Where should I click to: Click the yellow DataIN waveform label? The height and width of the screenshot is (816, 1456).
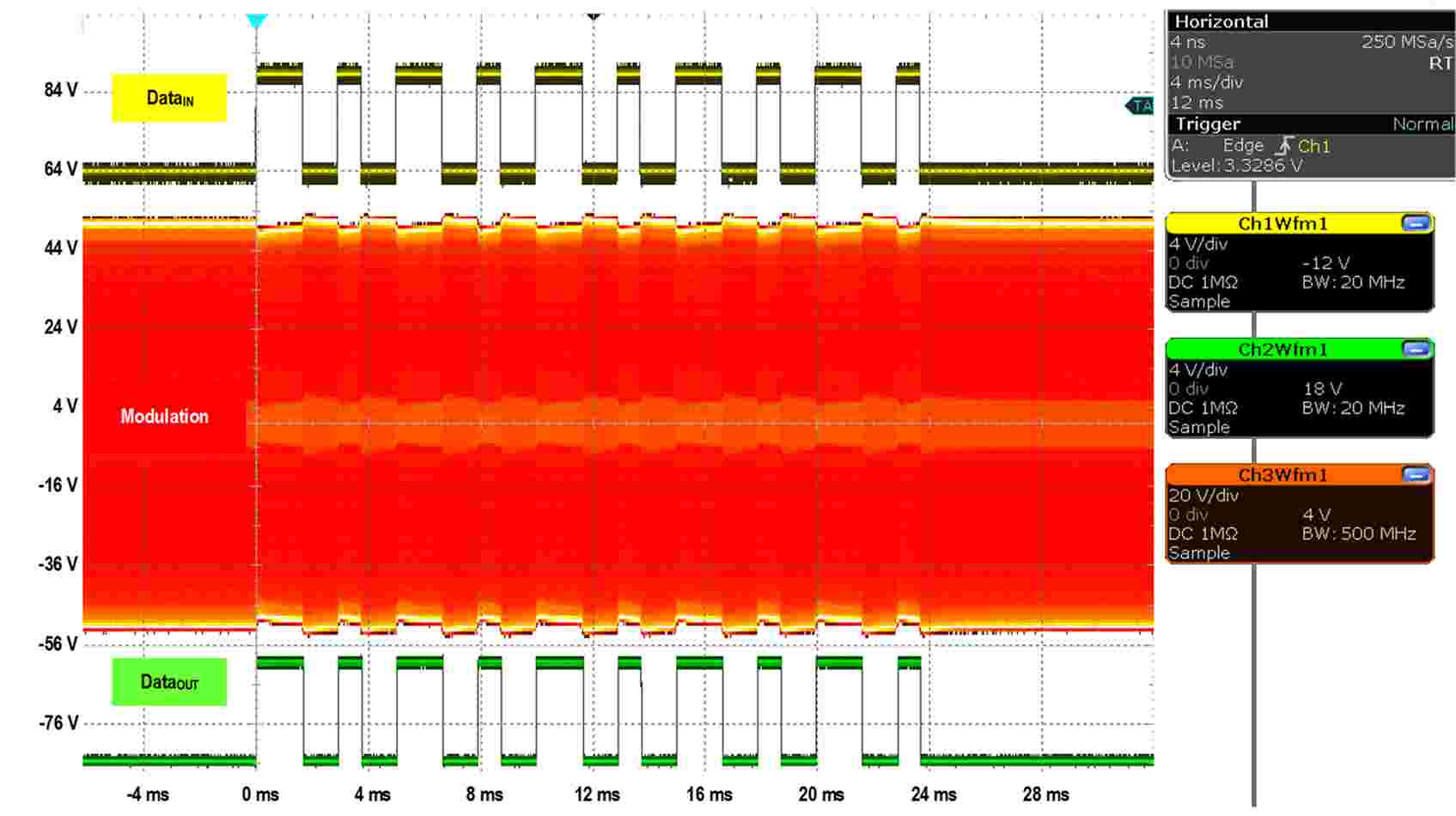click(x=169, y=98)
